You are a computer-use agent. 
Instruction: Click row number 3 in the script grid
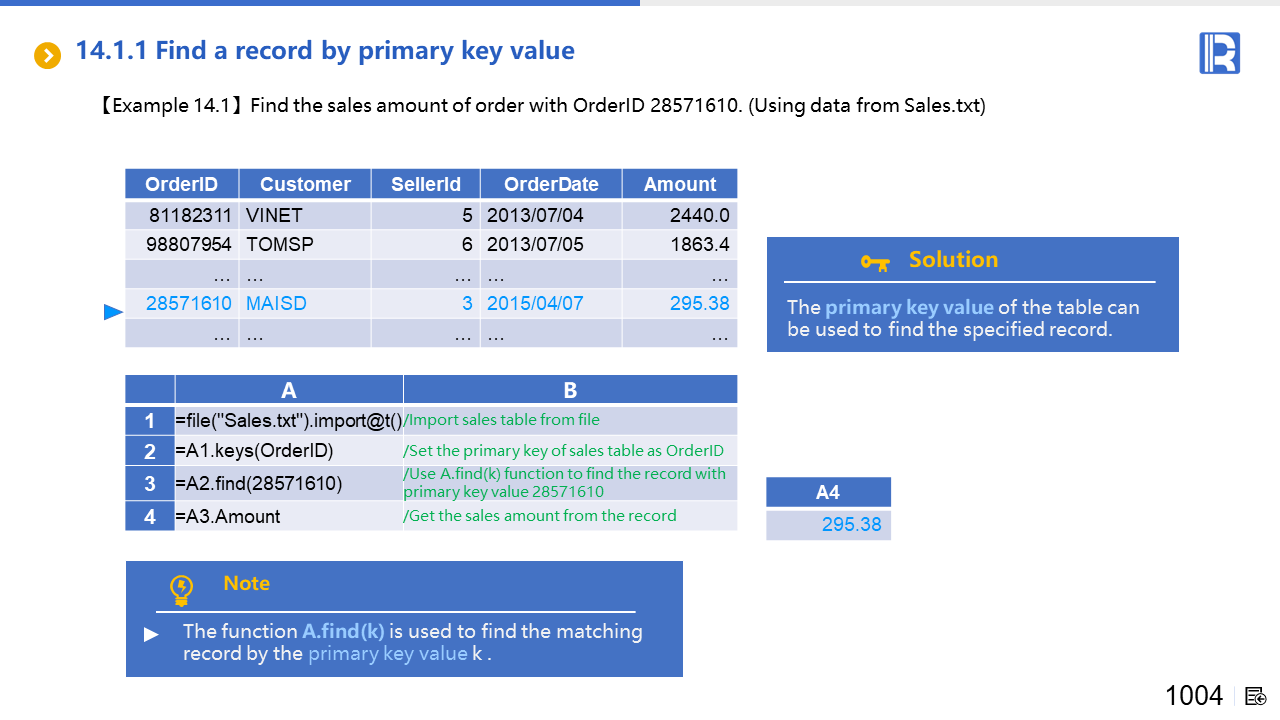pos(150,484)
